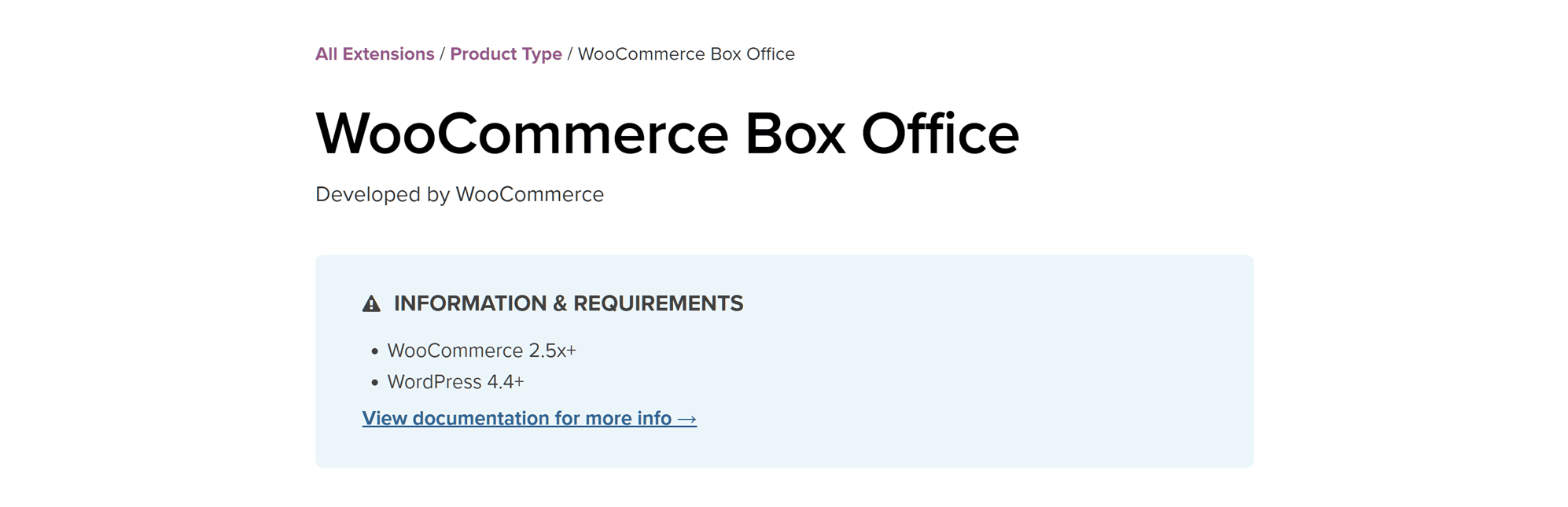Click the large WooCommerce Box Office page title

pos(667,134)
